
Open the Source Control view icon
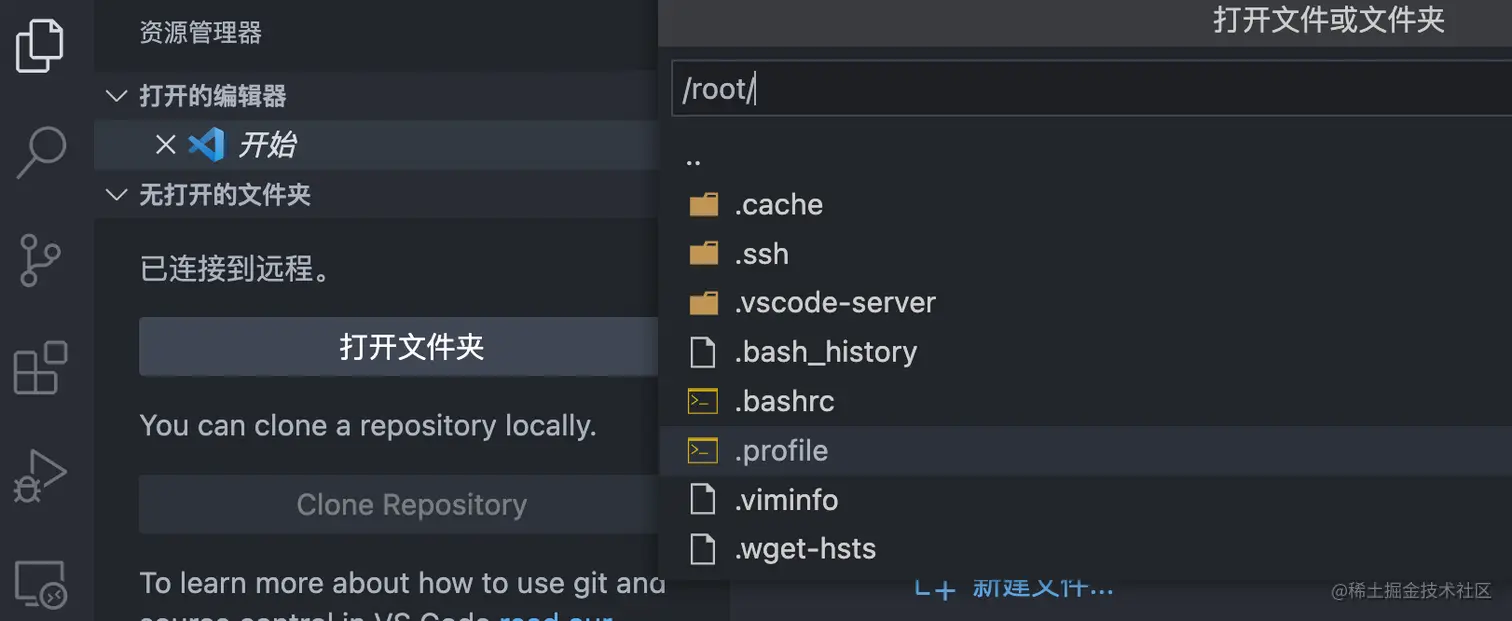[39, 260]
